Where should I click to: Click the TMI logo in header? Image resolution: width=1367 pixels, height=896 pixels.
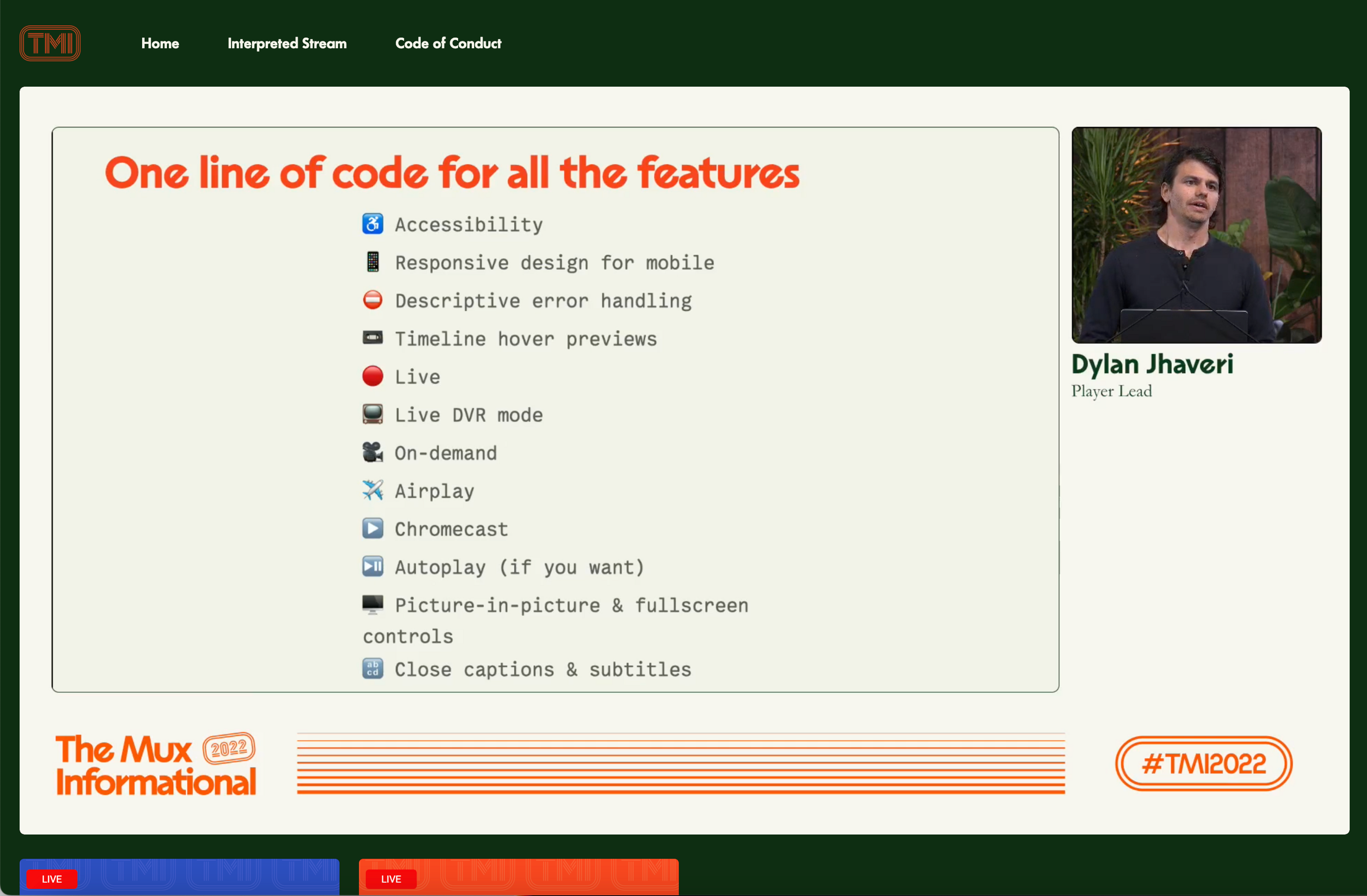(50, 43)
